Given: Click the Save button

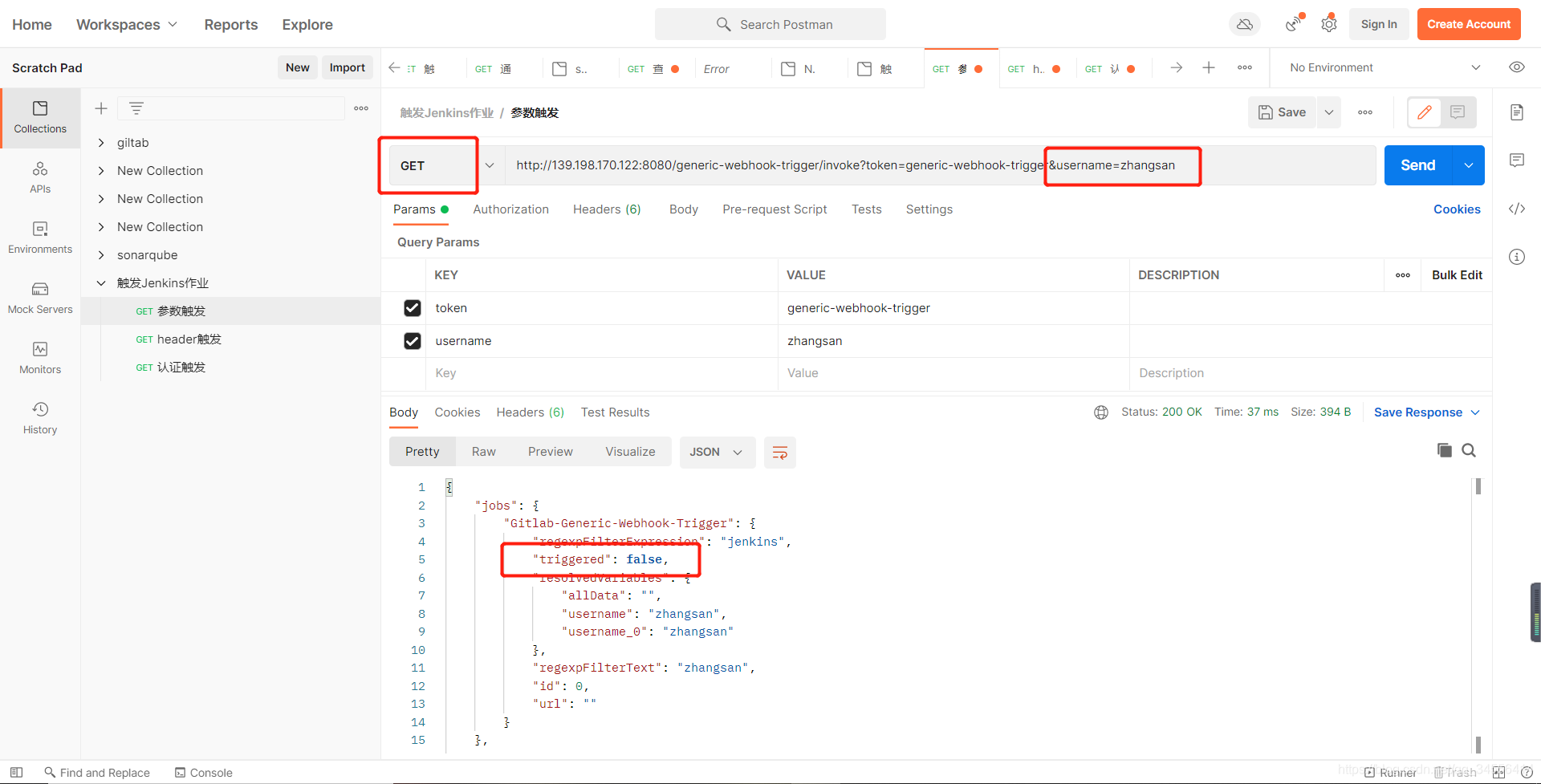Looking at the screenshot, I should click(1283, 112).
